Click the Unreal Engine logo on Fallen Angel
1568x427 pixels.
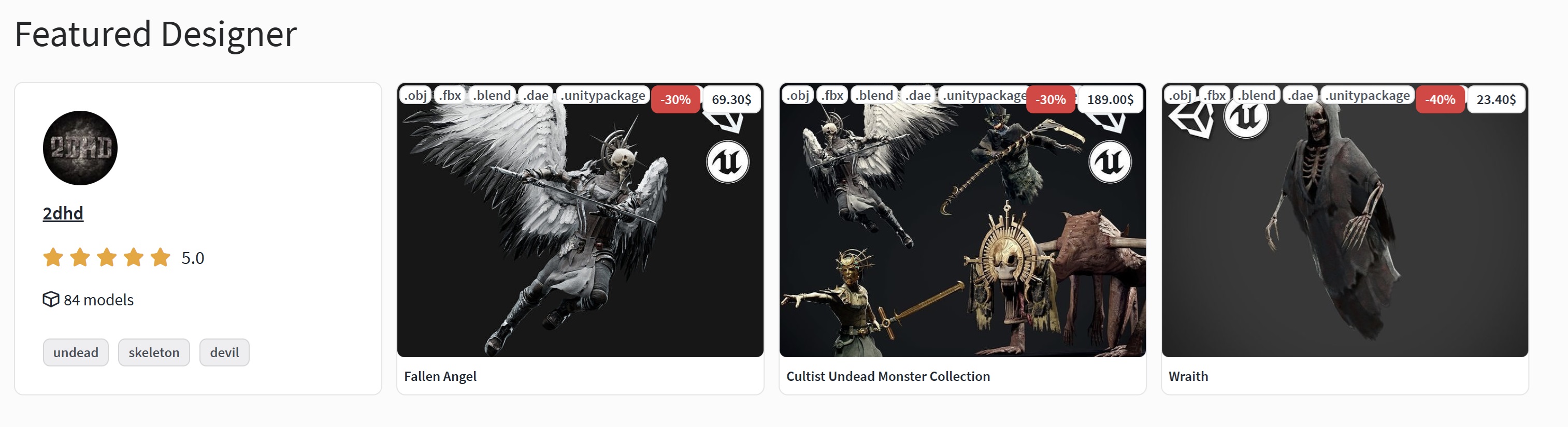(727, 162)
